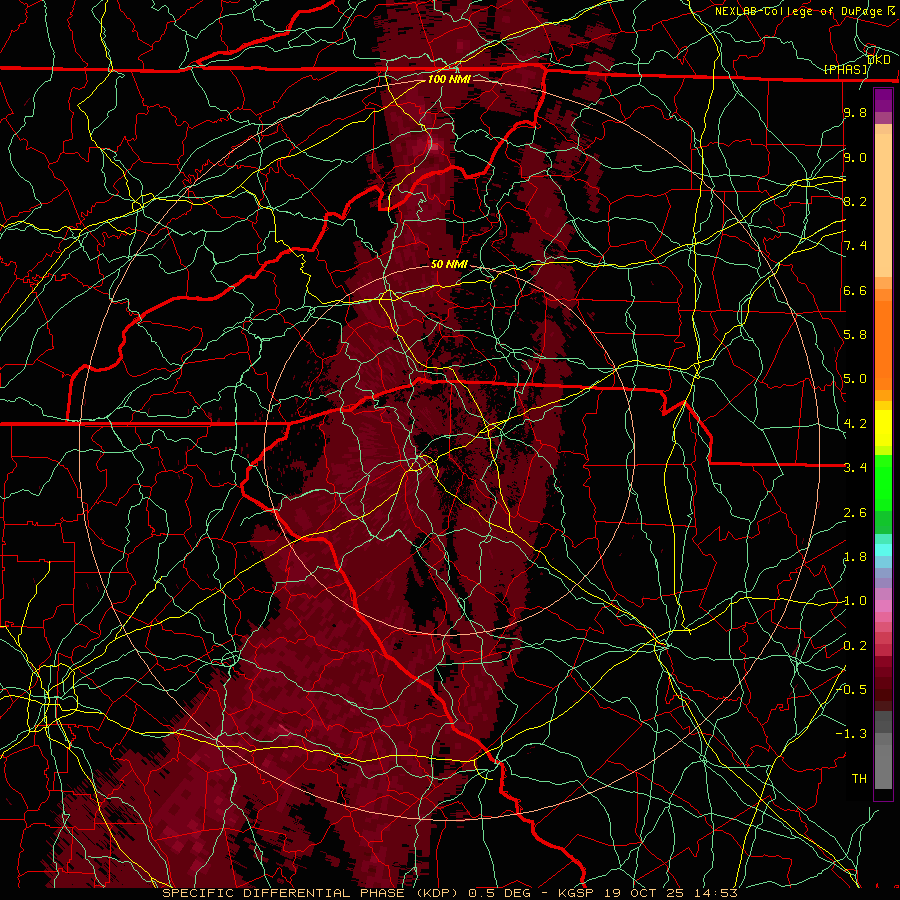Click the 4.2 scale value
Image resolution: width=900 pixels, height=900 pixels.
[x=855, y=424]
